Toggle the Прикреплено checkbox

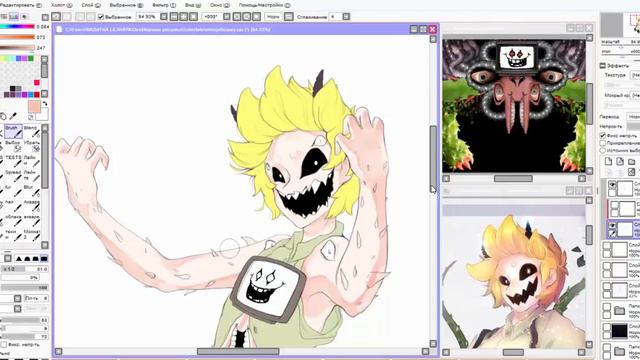coord(603,143)
